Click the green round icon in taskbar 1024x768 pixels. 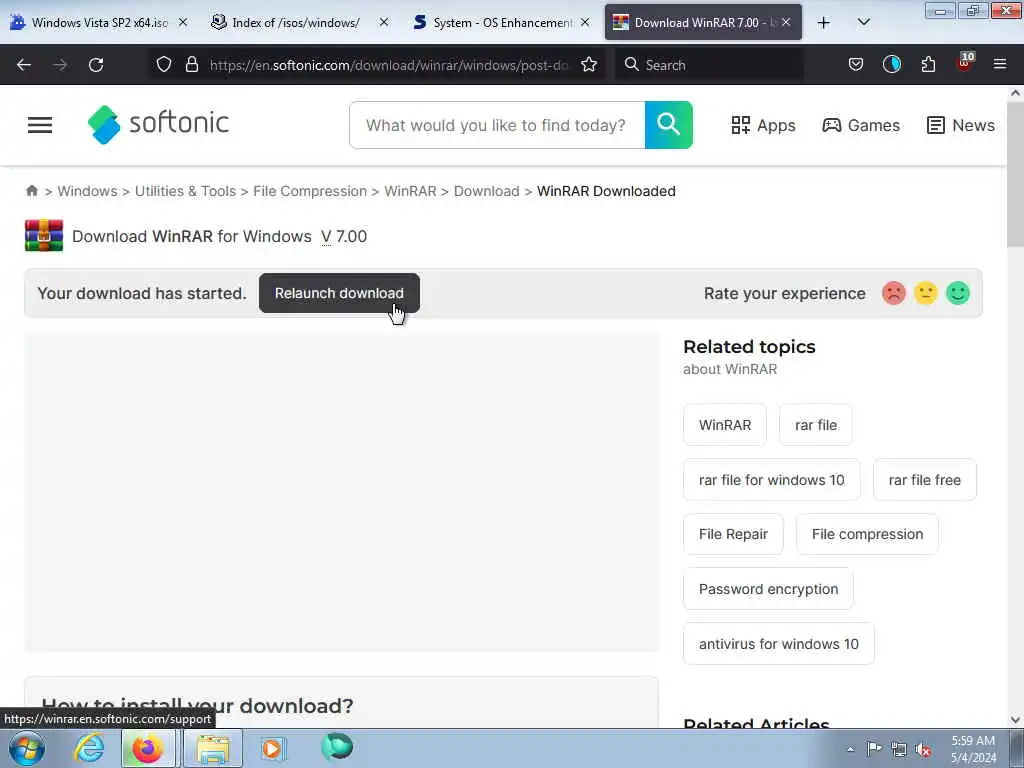337,747
